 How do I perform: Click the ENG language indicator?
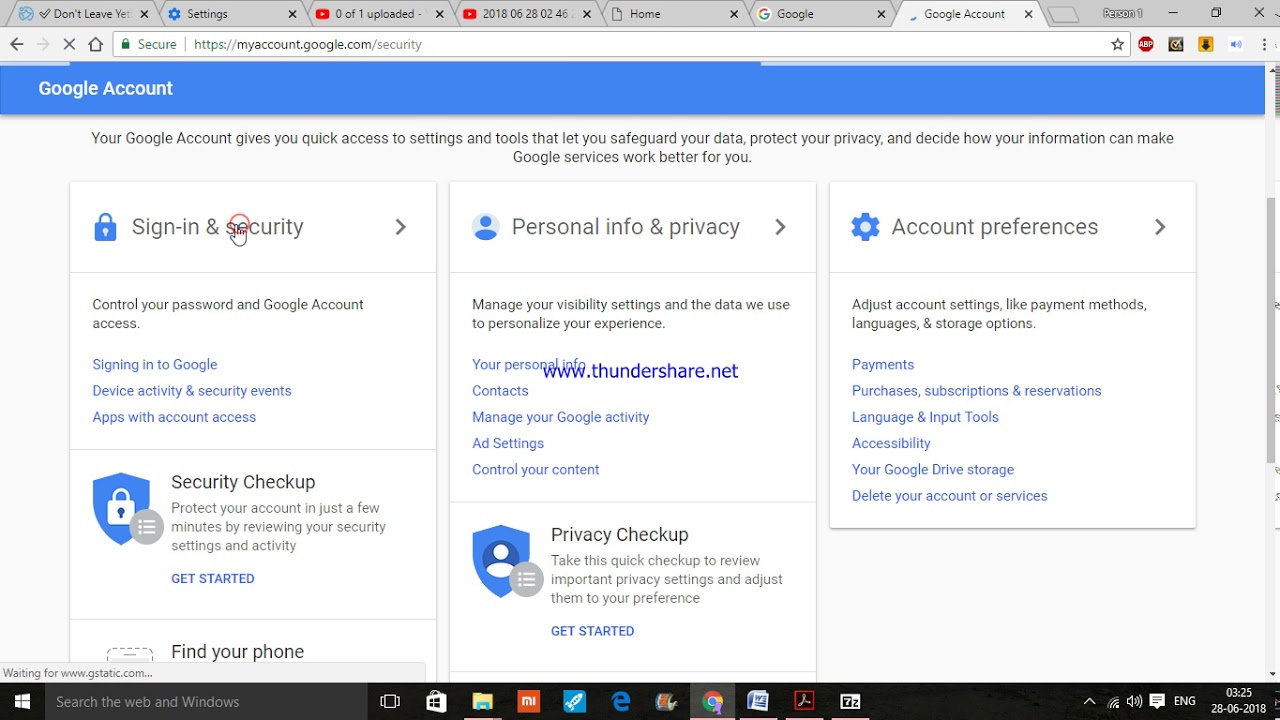pos(1184,702)
